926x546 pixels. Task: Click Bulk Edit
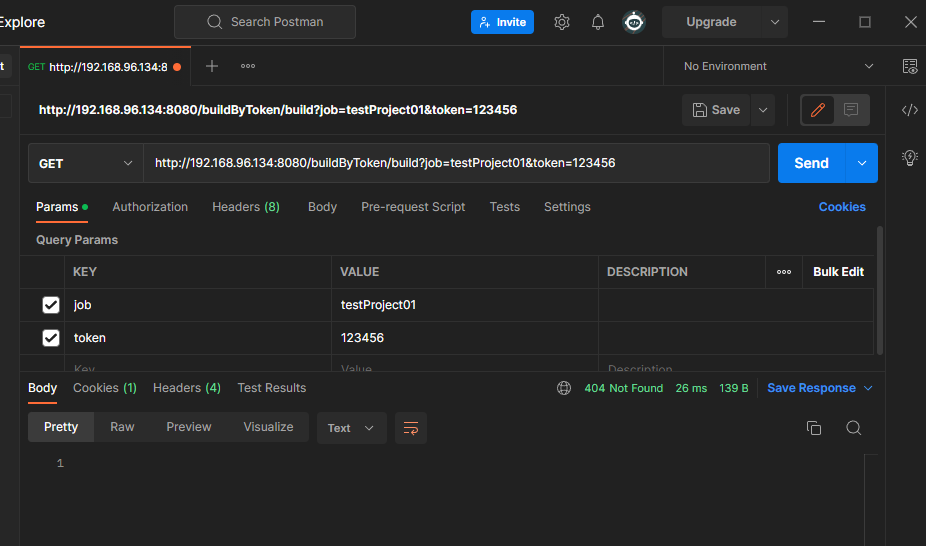(x=838, y=272)
